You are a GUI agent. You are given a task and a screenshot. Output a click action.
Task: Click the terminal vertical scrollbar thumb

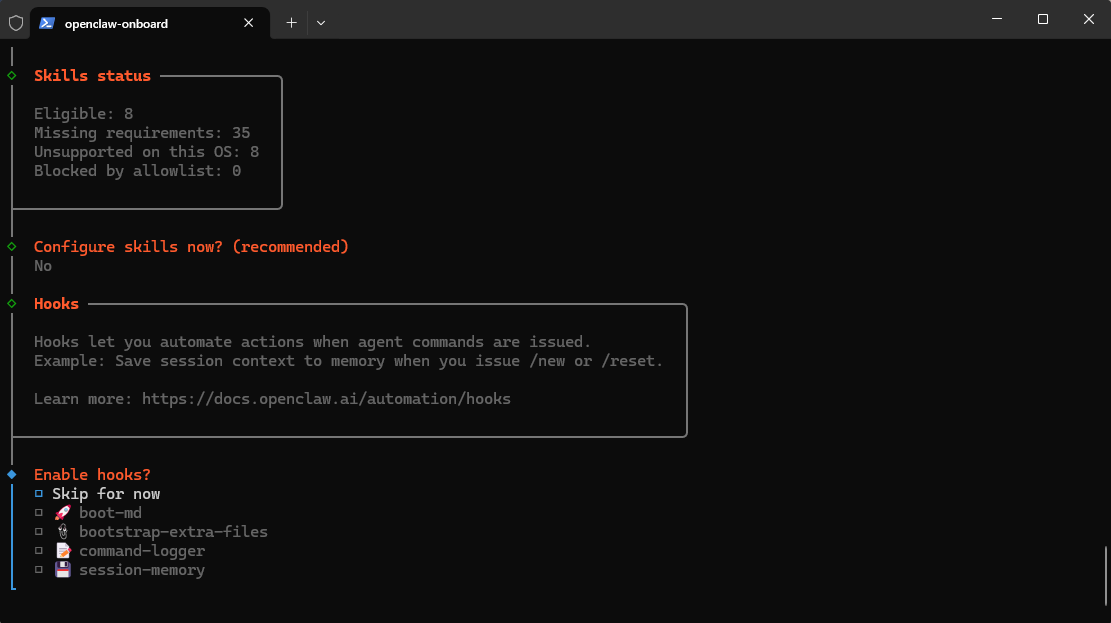[x=1105, y=575]
